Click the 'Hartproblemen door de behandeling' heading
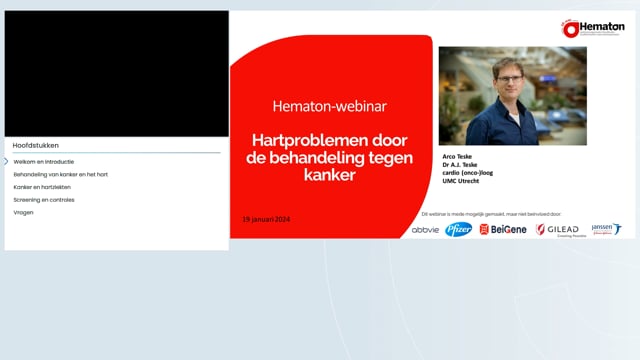Screen dimensions: 640x360 coord(329,158)
